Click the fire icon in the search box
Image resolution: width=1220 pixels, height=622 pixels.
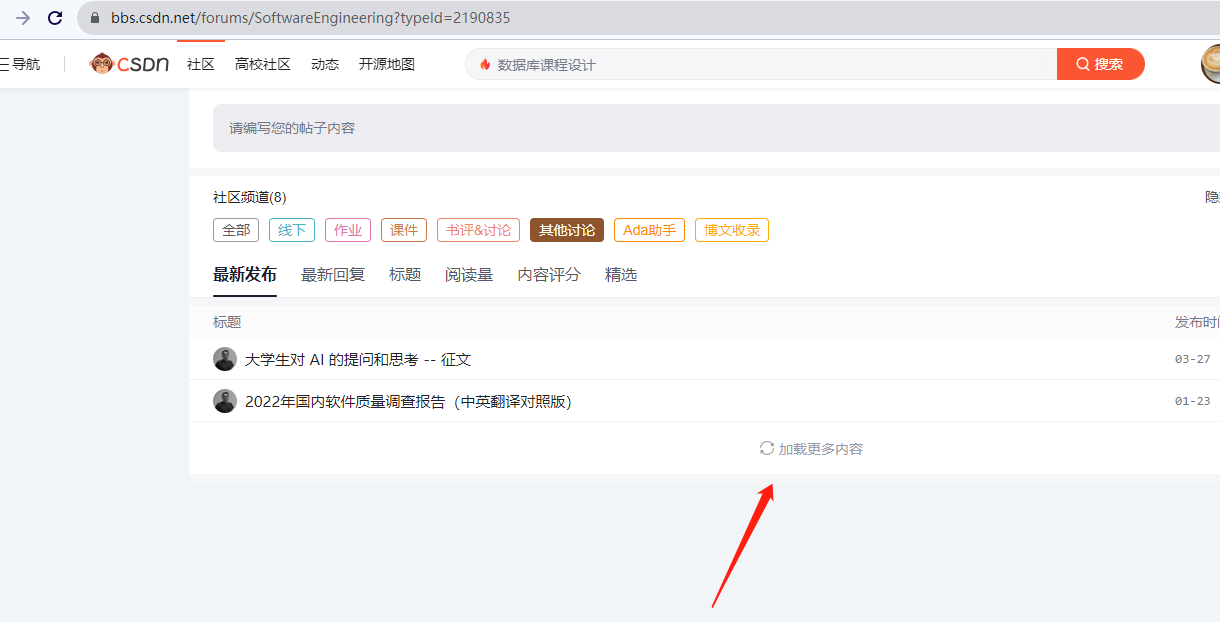click(485, 64)
